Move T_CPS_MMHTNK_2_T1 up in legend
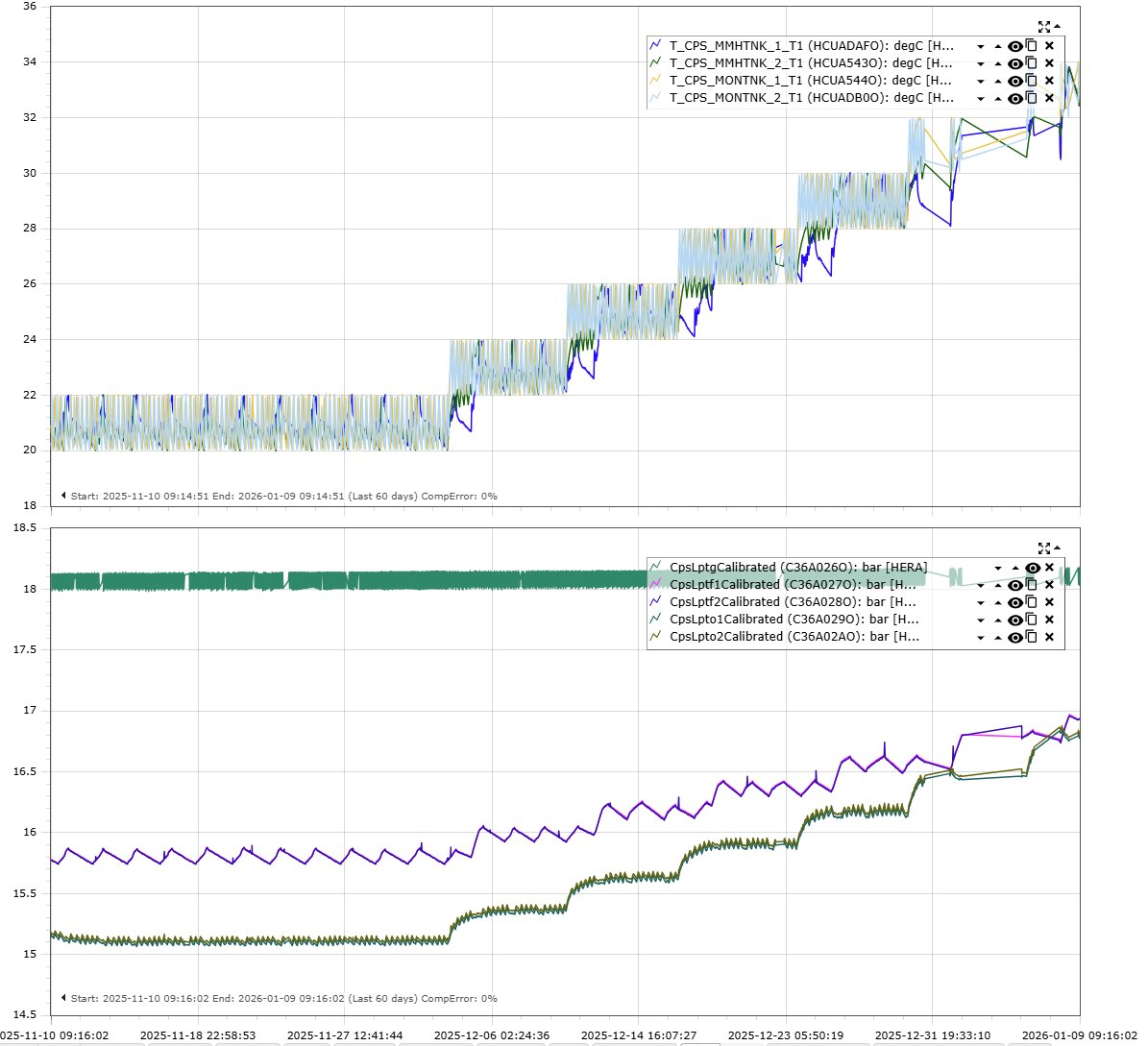 pos(998,63)
